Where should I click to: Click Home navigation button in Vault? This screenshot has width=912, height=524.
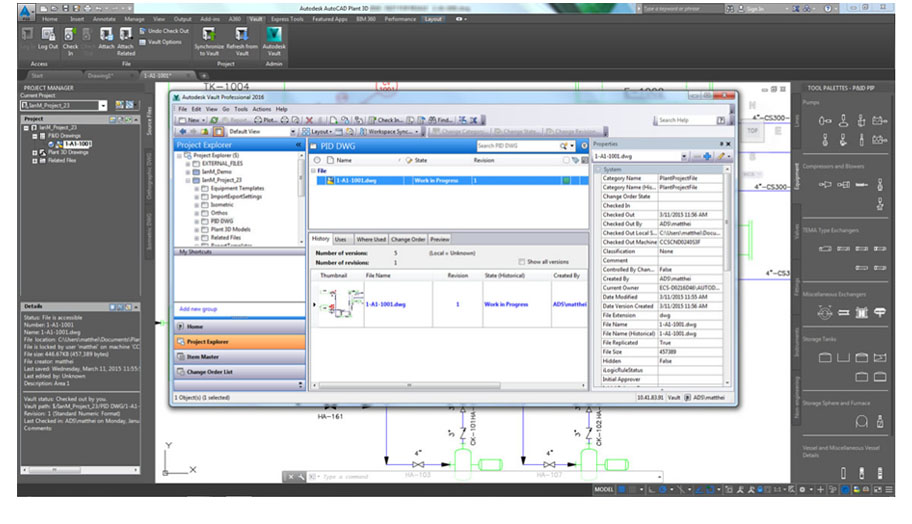point(240,326)
